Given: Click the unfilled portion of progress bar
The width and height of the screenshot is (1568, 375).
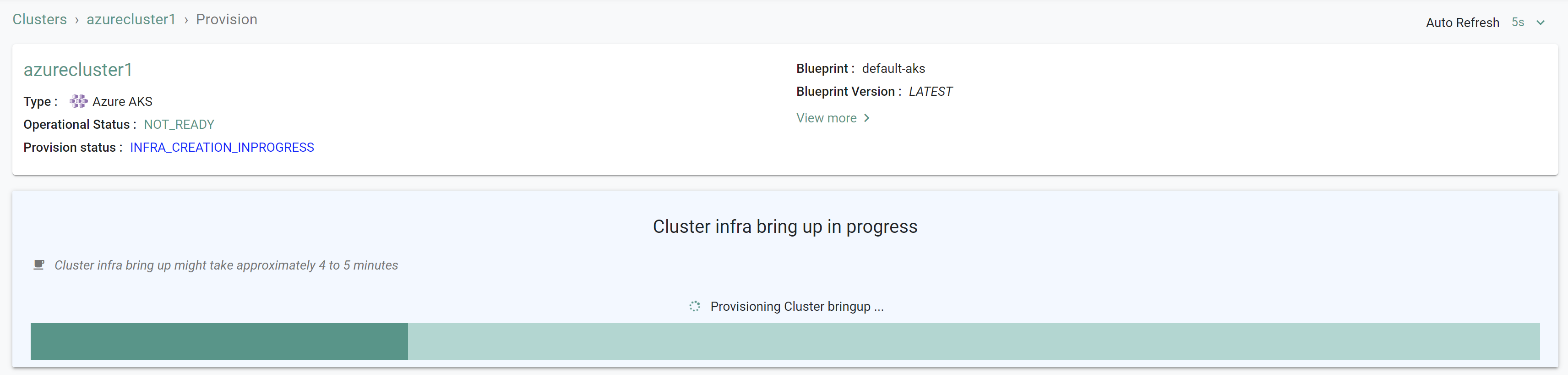Looking at the screenshot, I should [x=974, y=342].
